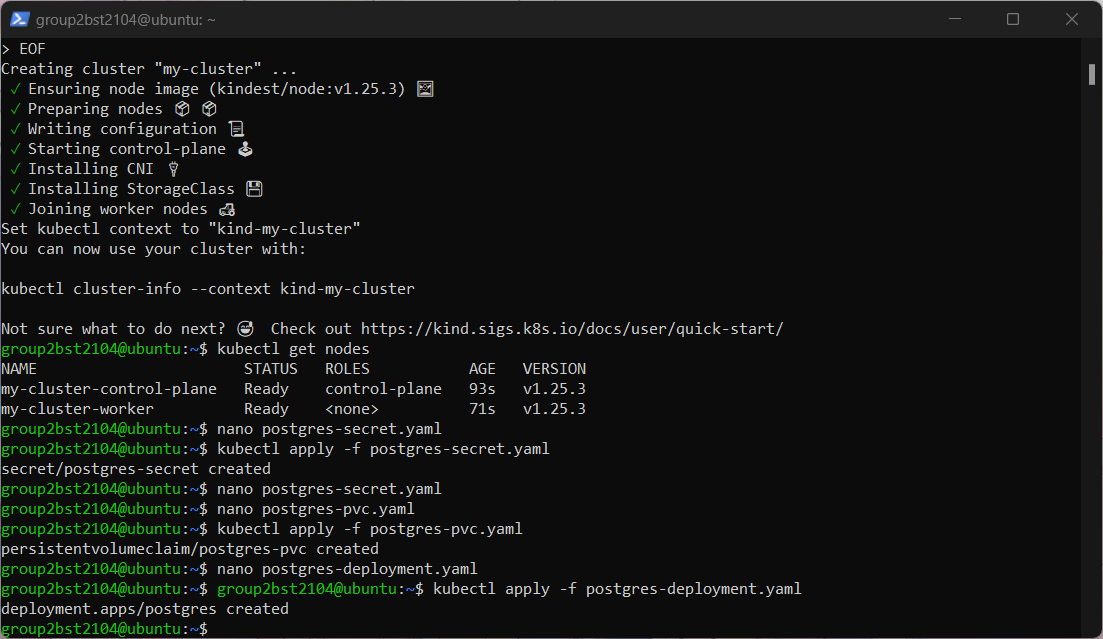Click the checkmark beside Starting control-plane
Screen dimensions: 1103x639
pos(15,149)
